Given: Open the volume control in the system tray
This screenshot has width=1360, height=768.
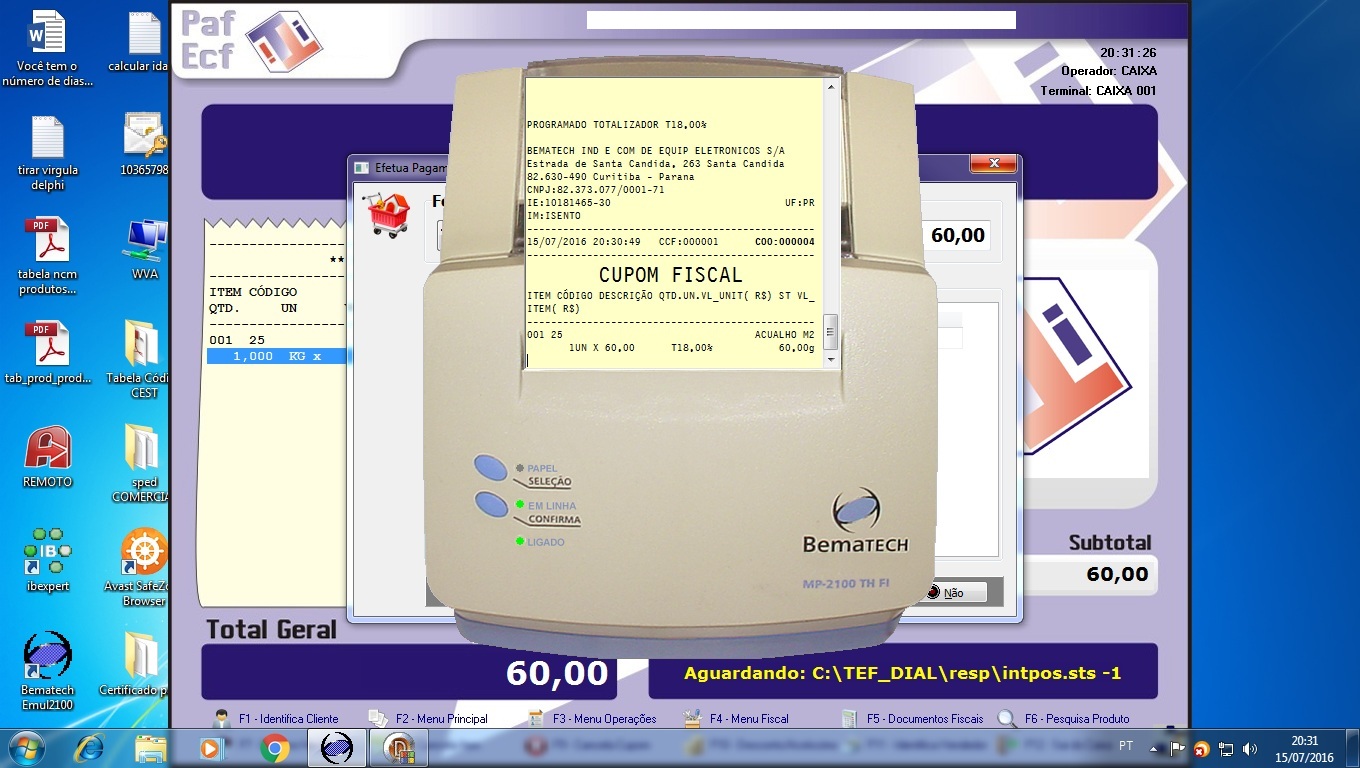Looking at the screenshot, I should coord(1249,748).
